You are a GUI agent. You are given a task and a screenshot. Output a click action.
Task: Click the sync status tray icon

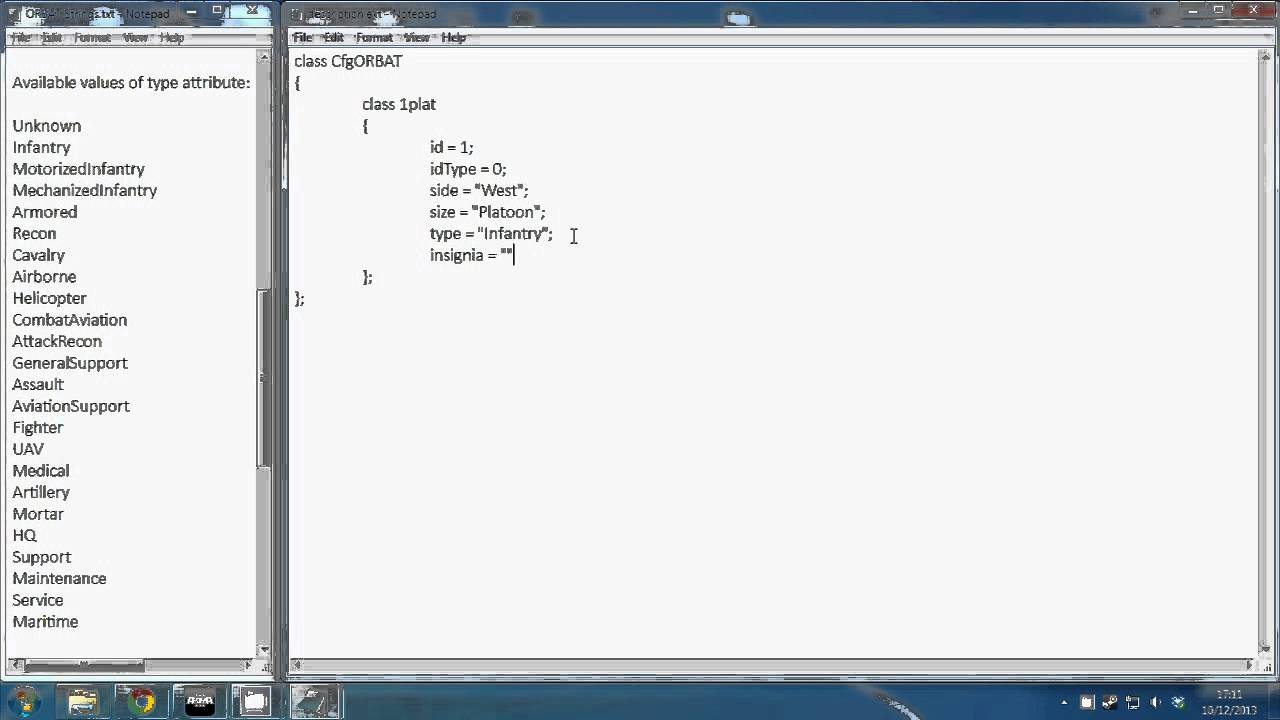(1179, 703)
